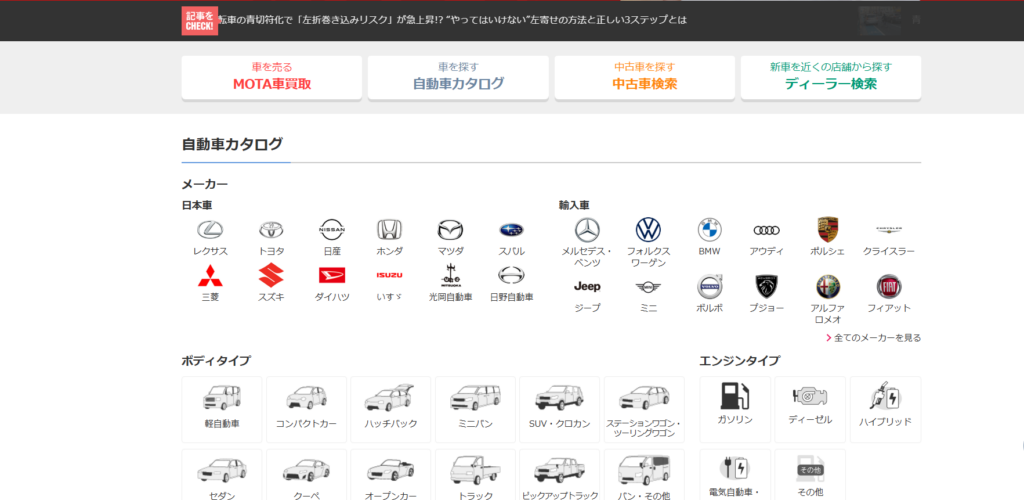
Task: Open the Porsche maker logo
Action: click(827, 230)
